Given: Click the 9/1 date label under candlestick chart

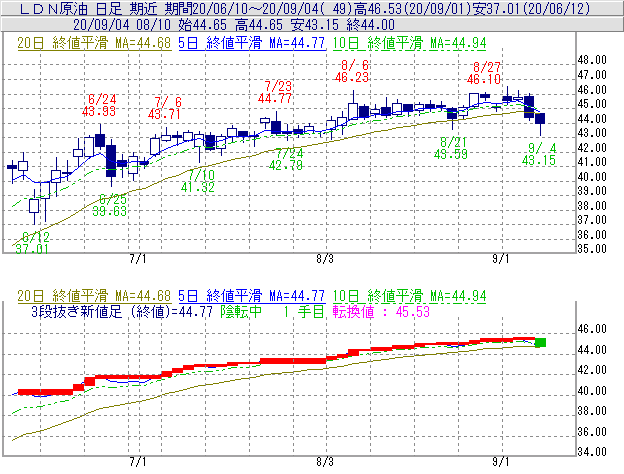Looking at the screenshot, I should click(501, 259).
